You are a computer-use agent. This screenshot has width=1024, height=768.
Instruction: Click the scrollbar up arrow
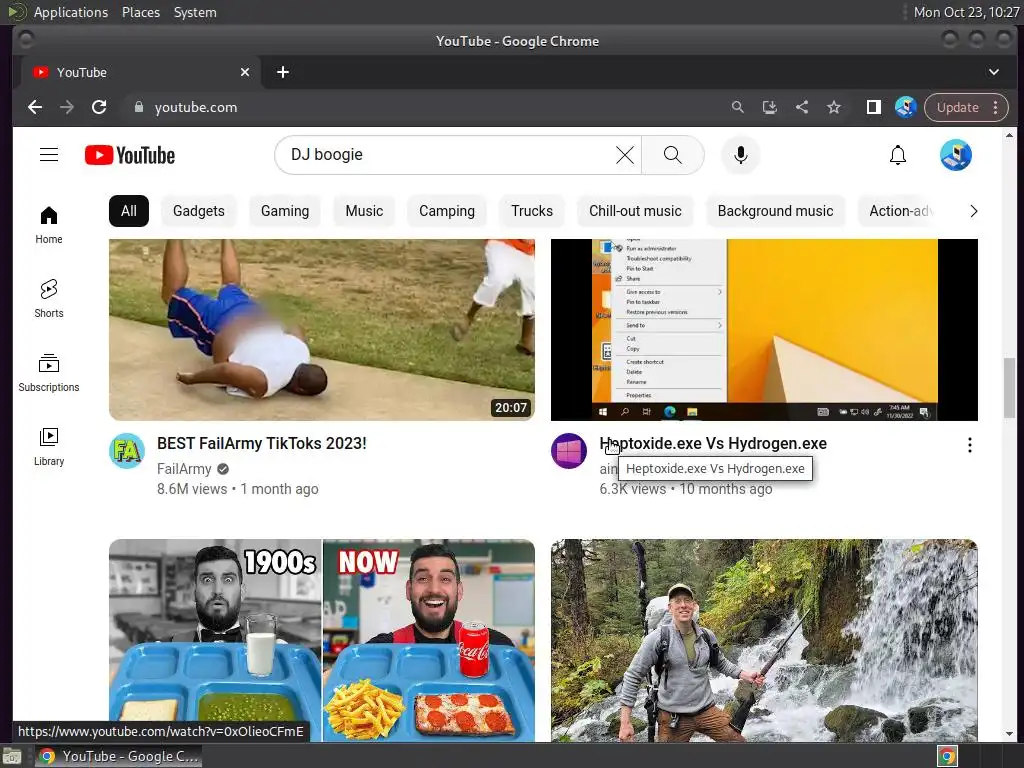tap(1010, 135)
